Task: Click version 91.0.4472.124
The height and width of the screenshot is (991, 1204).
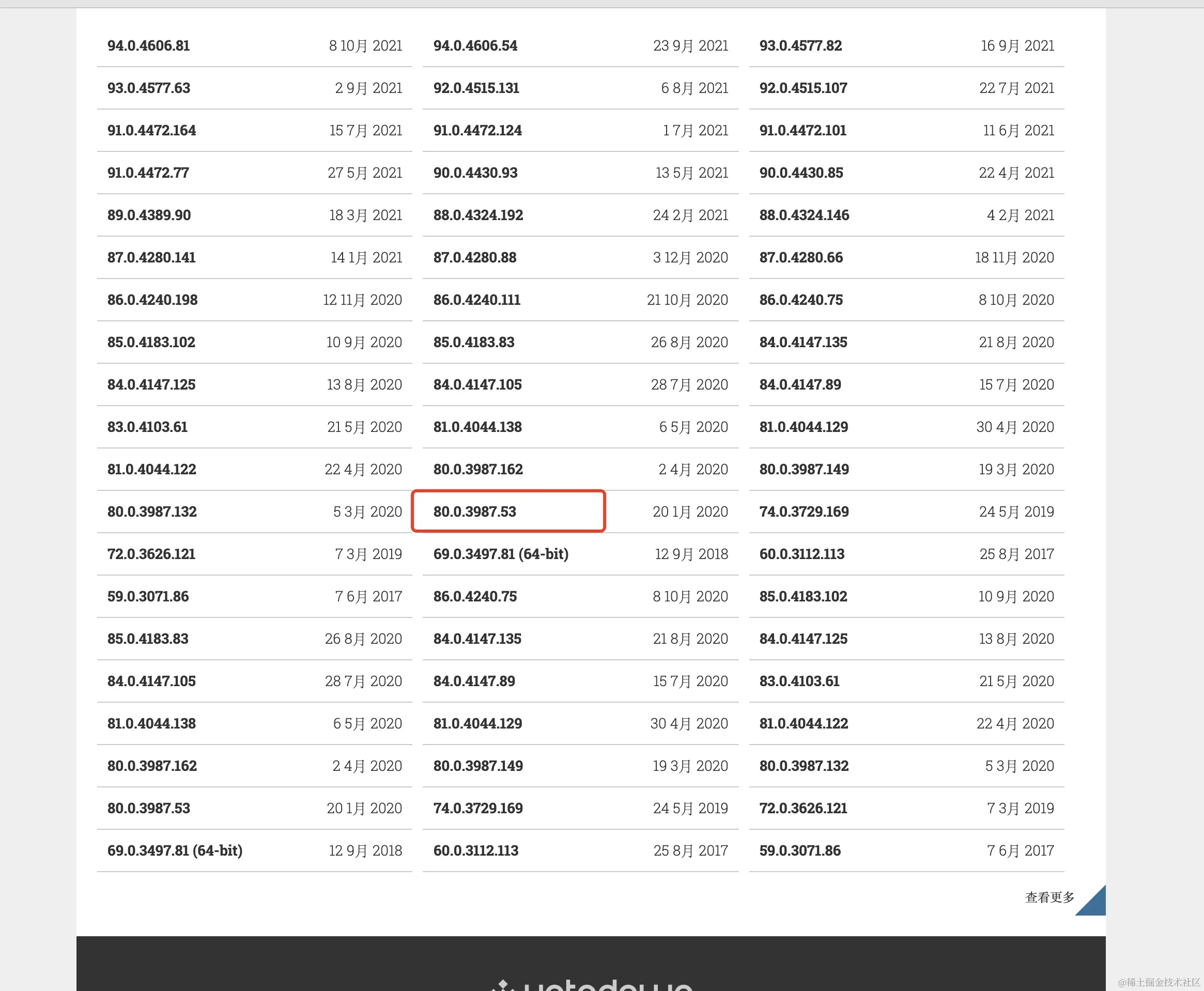Action: click(477, 130)
